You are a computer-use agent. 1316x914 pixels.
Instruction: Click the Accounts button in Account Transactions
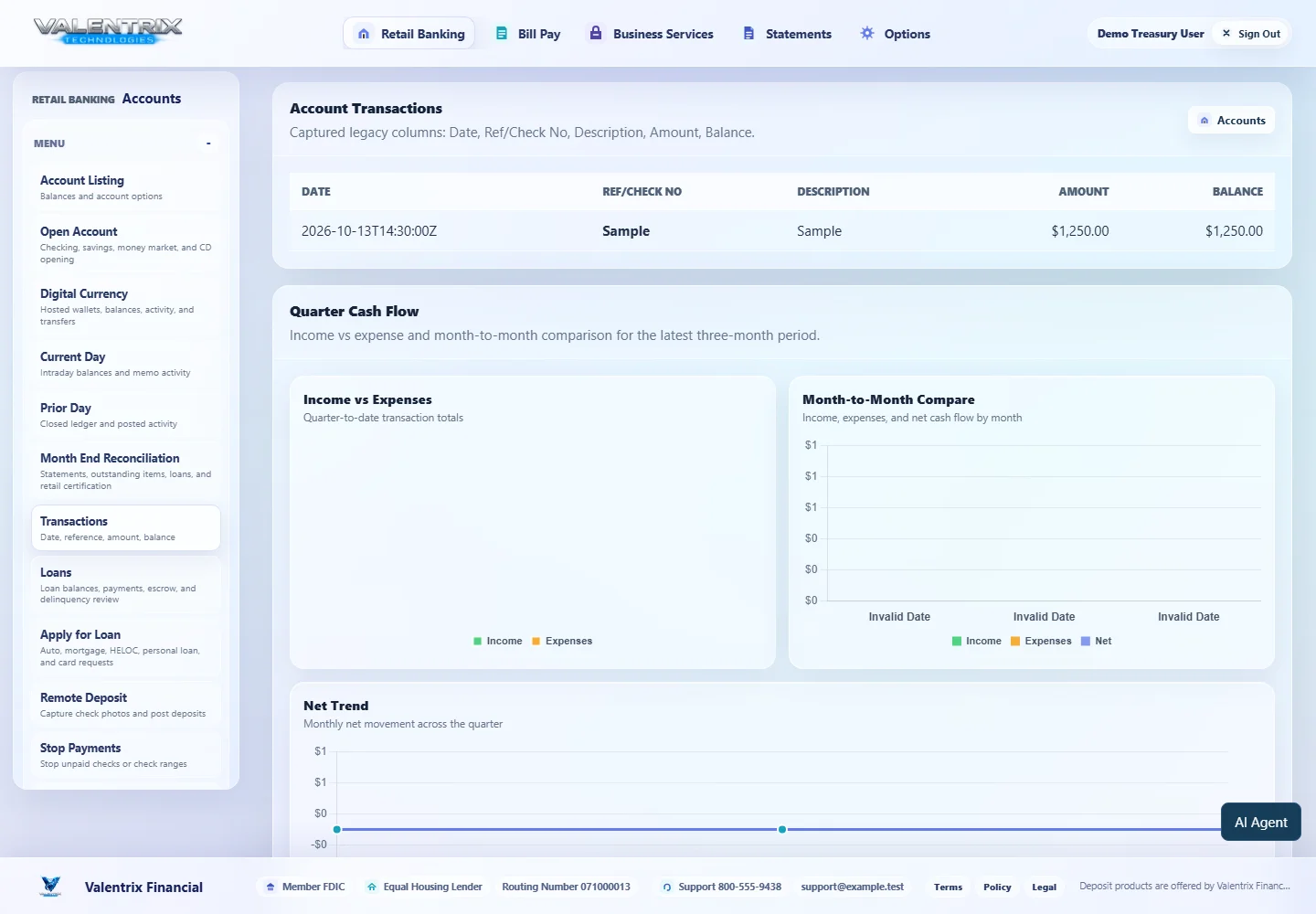pyautogui.click(x=1231, y=121)
